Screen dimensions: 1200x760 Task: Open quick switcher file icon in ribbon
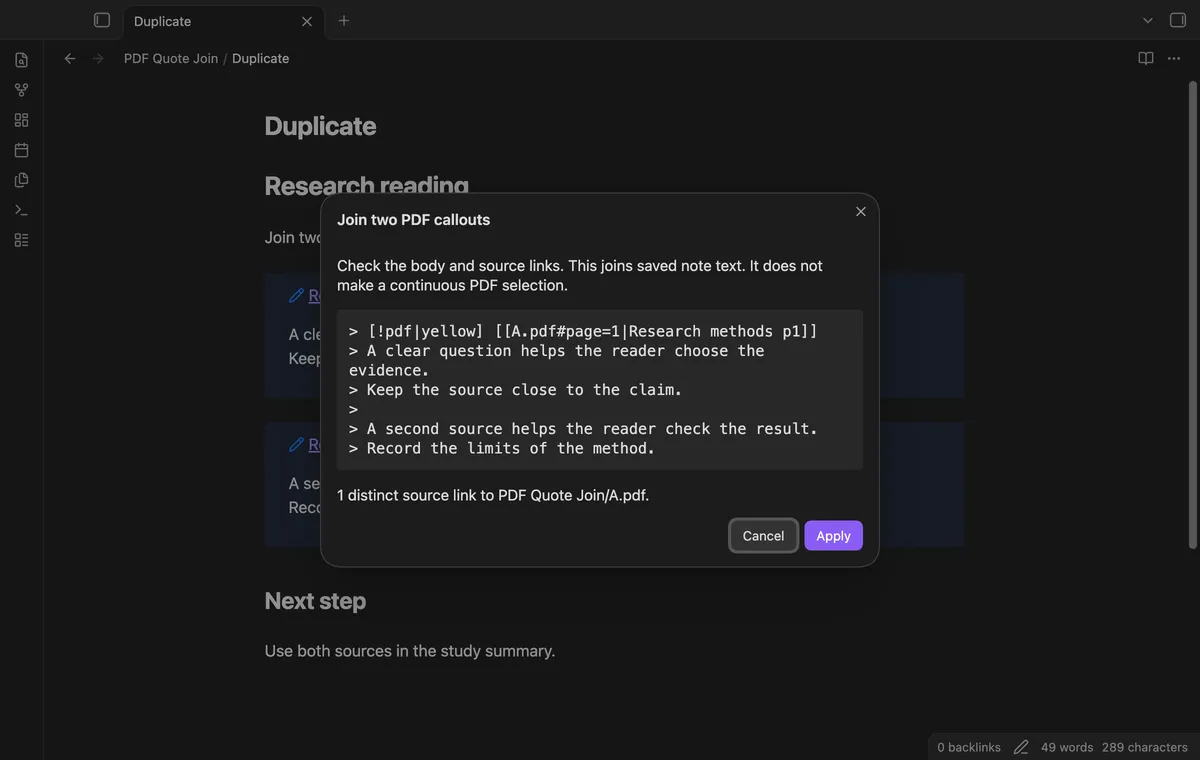point(21,60)
